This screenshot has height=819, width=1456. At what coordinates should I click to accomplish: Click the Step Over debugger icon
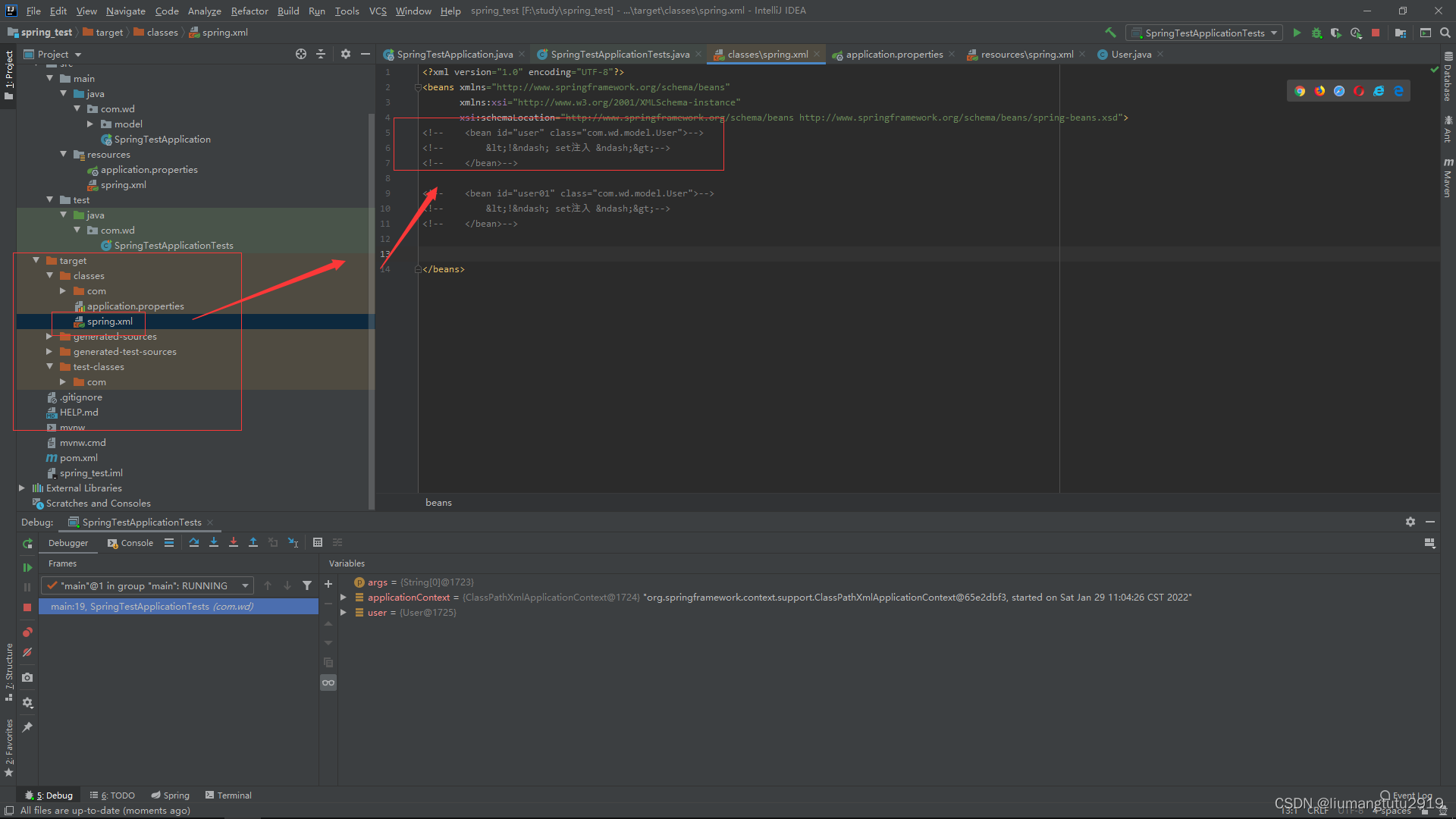(x=194, y=542)
